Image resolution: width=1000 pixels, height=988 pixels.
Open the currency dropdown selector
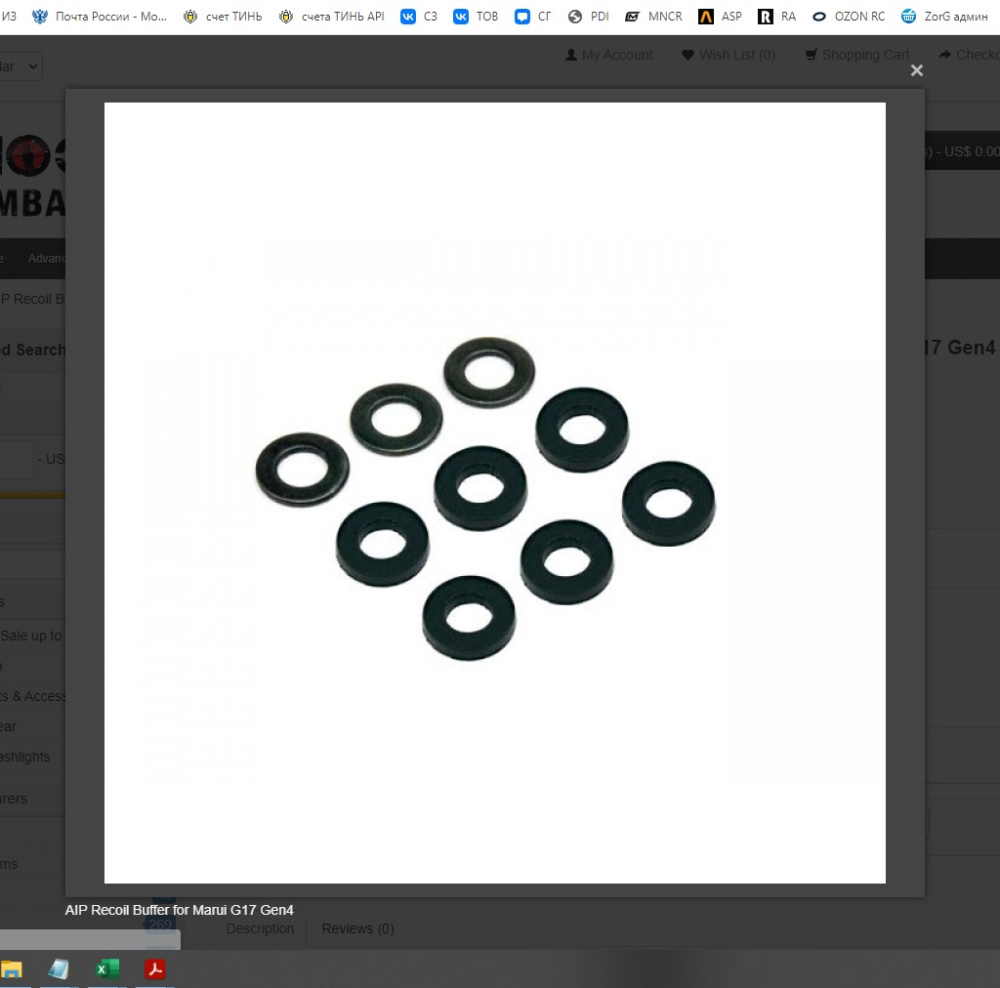click(x=19, y=66)
